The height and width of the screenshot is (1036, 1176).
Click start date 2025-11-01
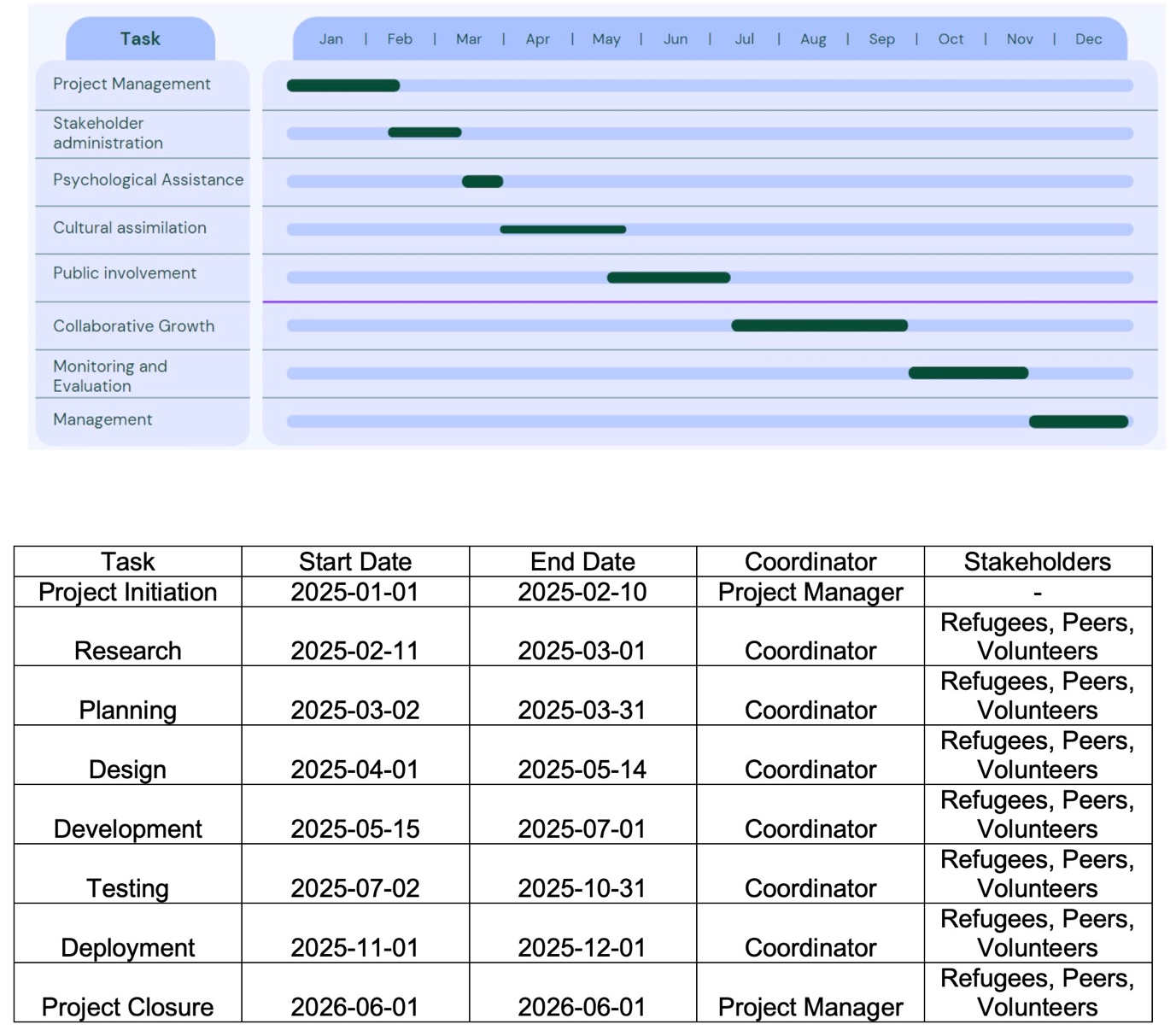tap(355, 948)
